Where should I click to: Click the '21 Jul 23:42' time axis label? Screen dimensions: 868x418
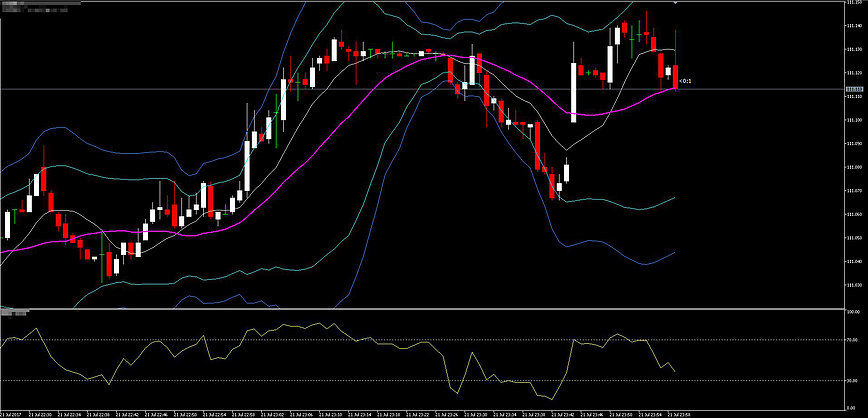[x=564, y=415]
